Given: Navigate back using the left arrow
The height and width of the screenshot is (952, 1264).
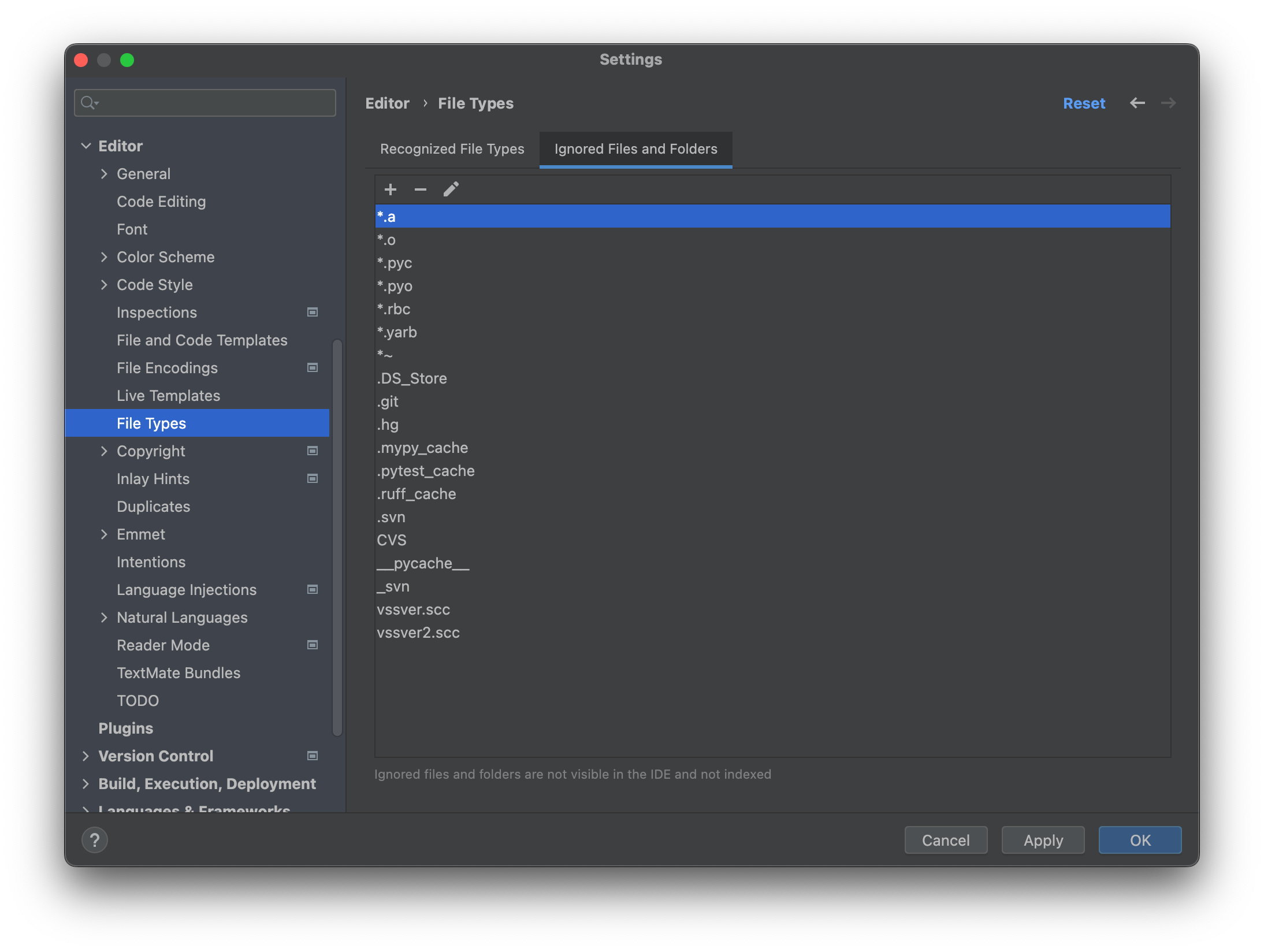Looking at the screenshot, I should tap(1138, 103).
